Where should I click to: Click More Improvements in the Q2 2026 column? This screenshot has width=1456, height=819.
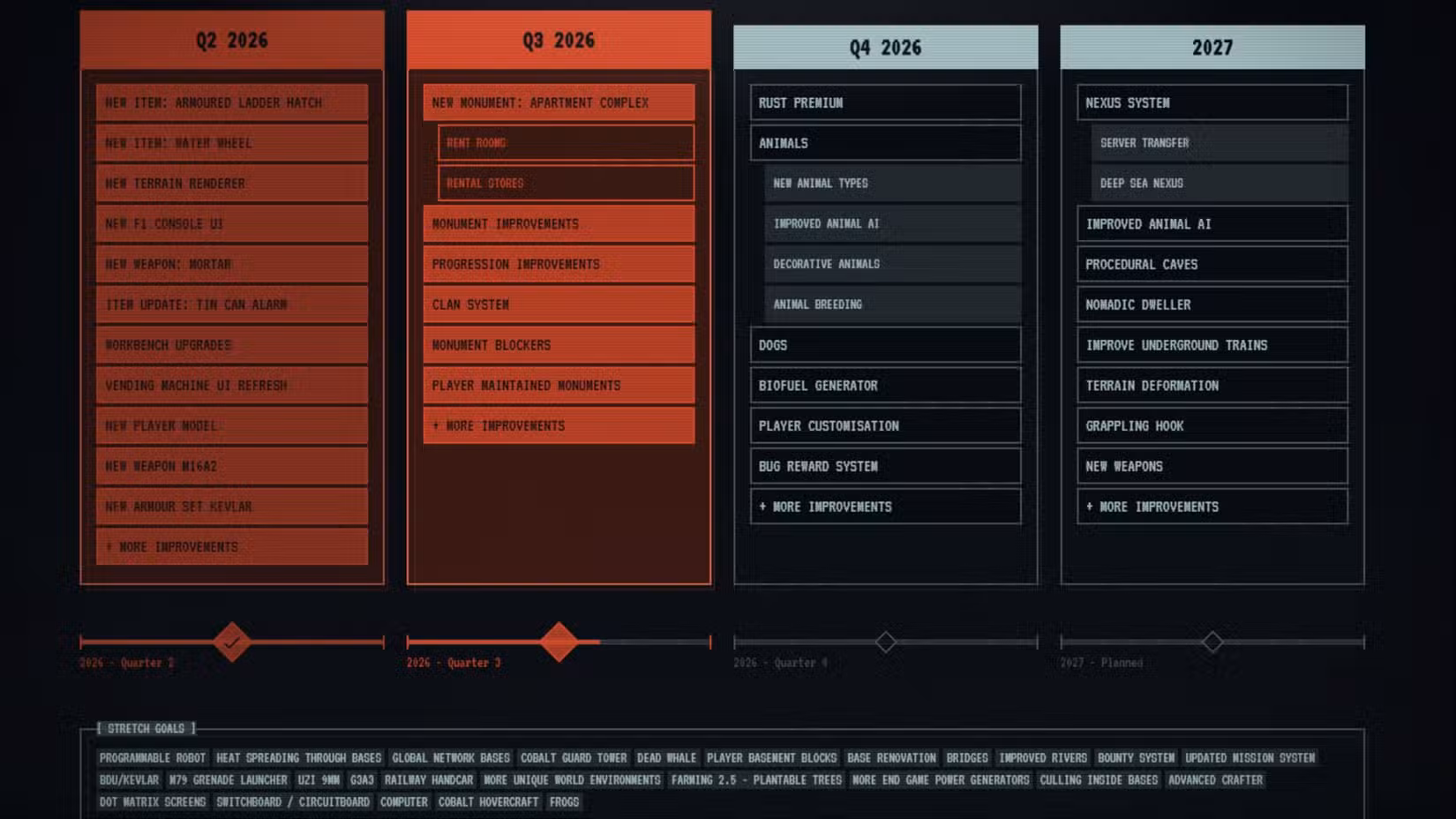tap(232, 547)
